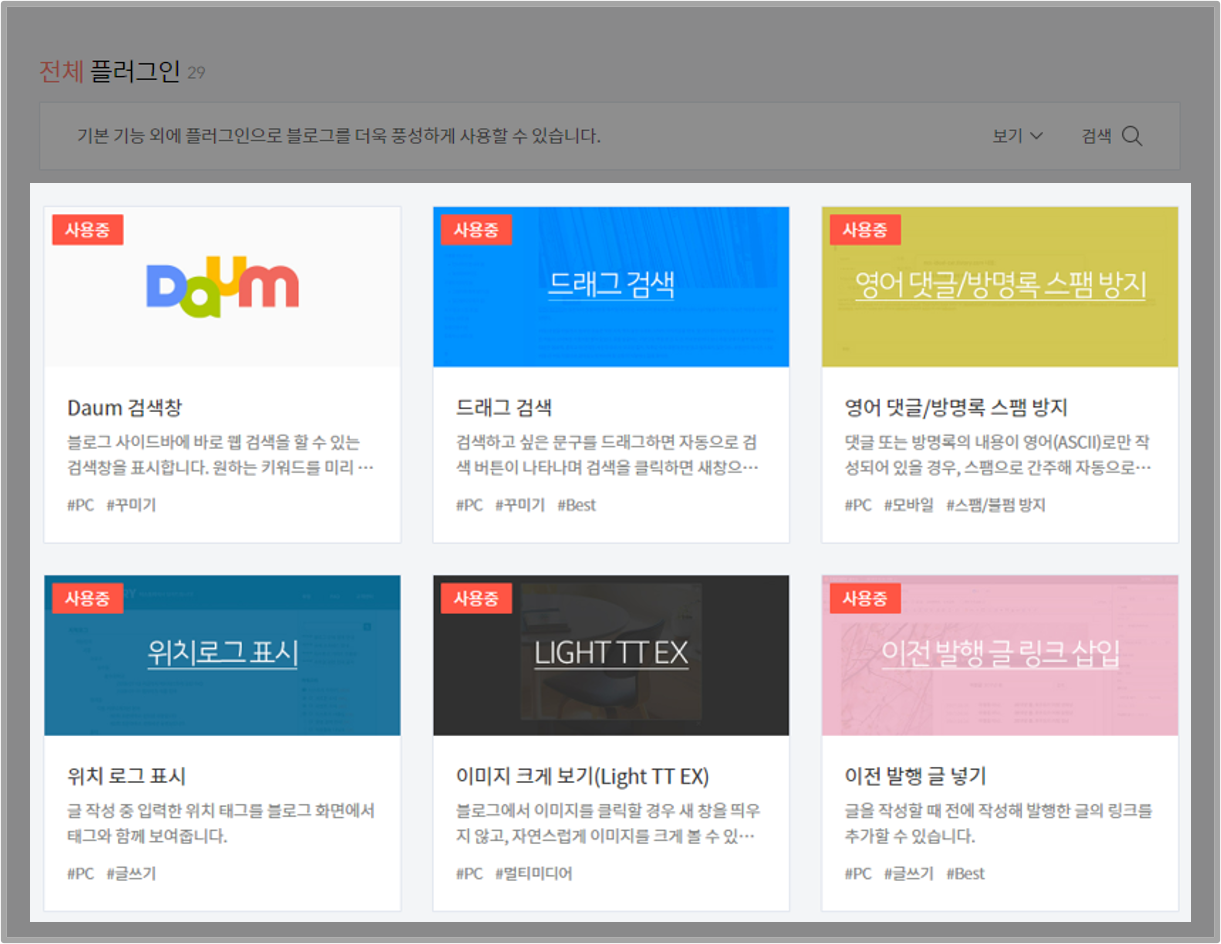Toggle the 사용중 badge on 드래그 검색
The height and width of the screenshot is (944, 1221).
[476, 229]
